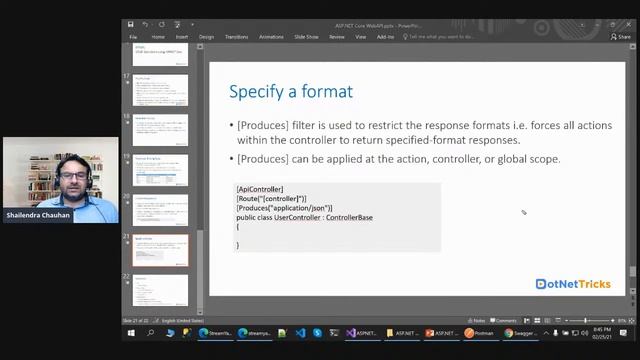Click the thumbnail pane scrollbar thumb
The width and height of the screenshot is (640, 360).
click(x=200, y=269)
